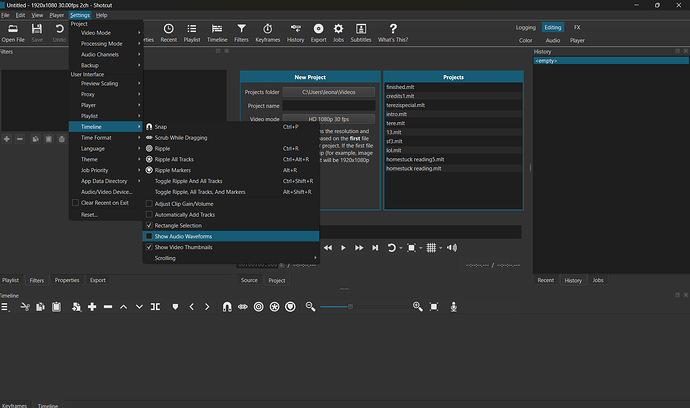690x408 pixels.
Task: Enable Automatically Add Tracks option
Action: click(149, 215)
